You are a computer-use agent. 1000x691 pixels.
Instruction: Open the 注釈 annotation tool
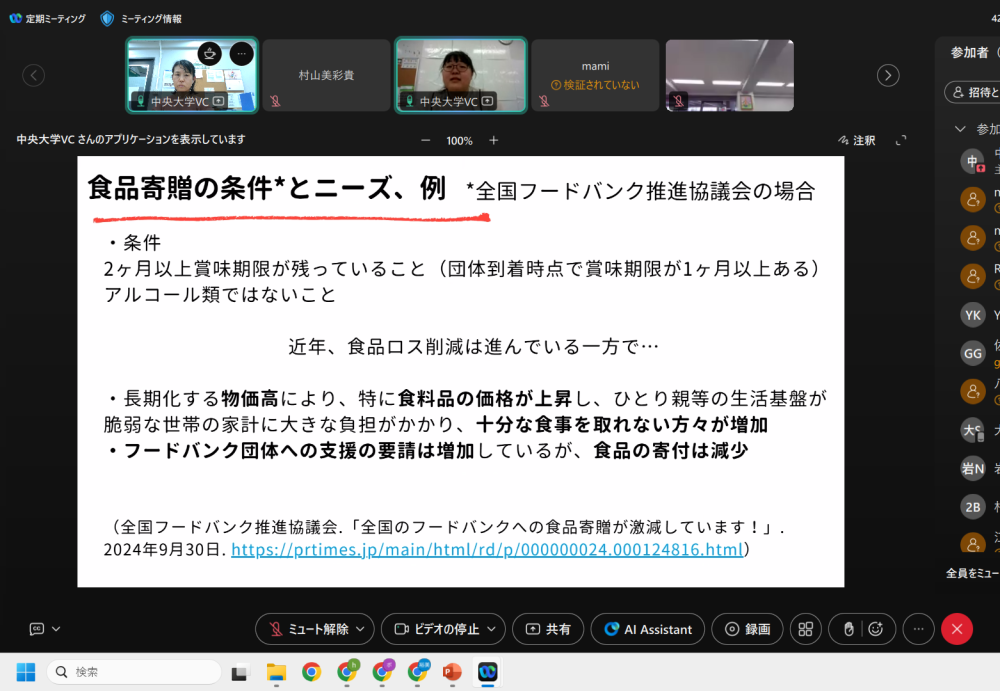tap(856, 141)
